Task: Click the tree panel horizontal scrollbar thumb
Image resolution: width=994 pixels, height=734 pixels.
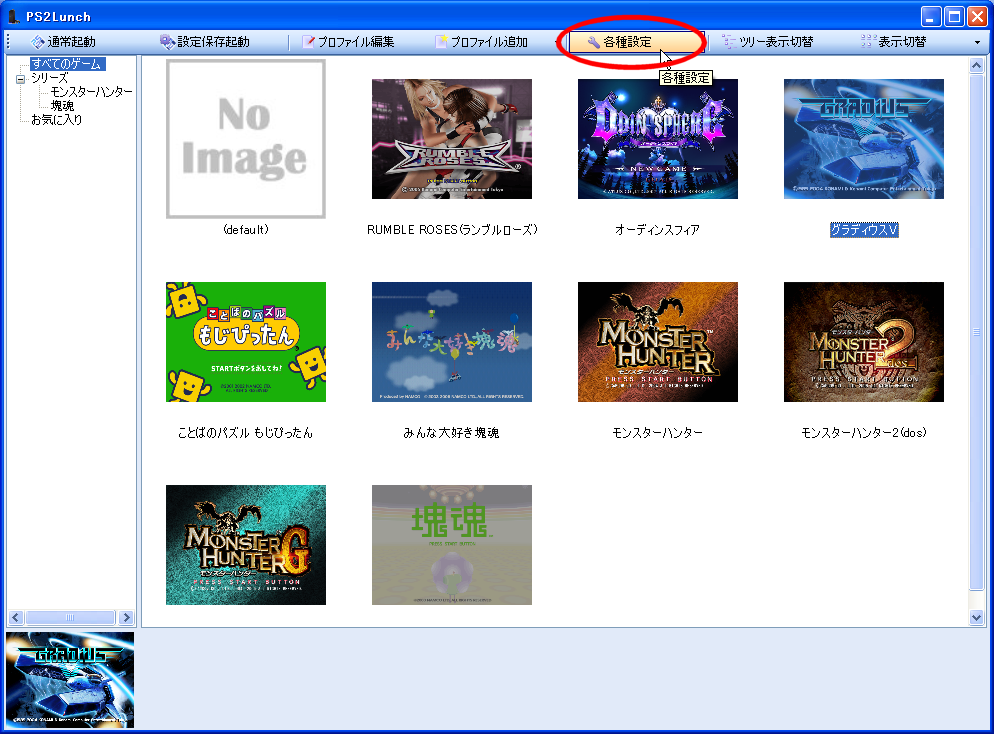Action: (70, 617)
